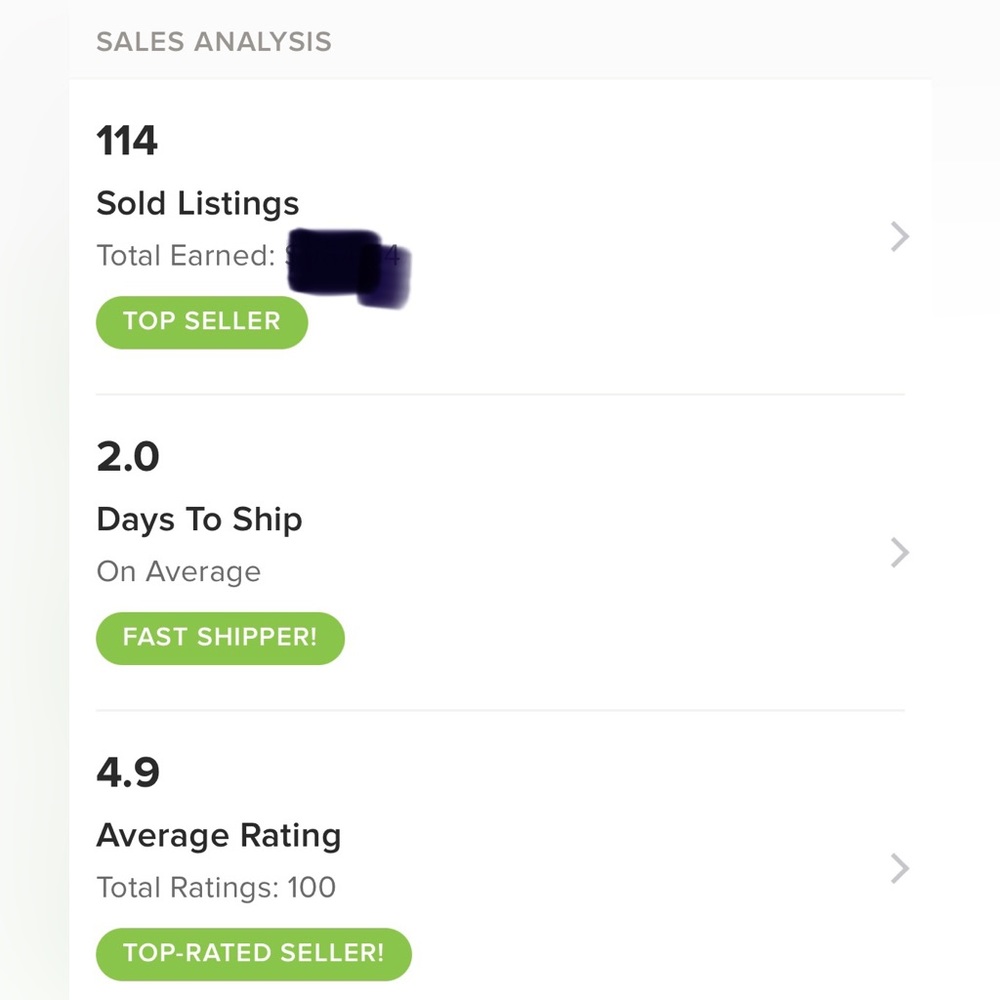Screen dimensions: 1000x1000
Task: Click the SALES ANALYSIS section header
Action: 213,42
